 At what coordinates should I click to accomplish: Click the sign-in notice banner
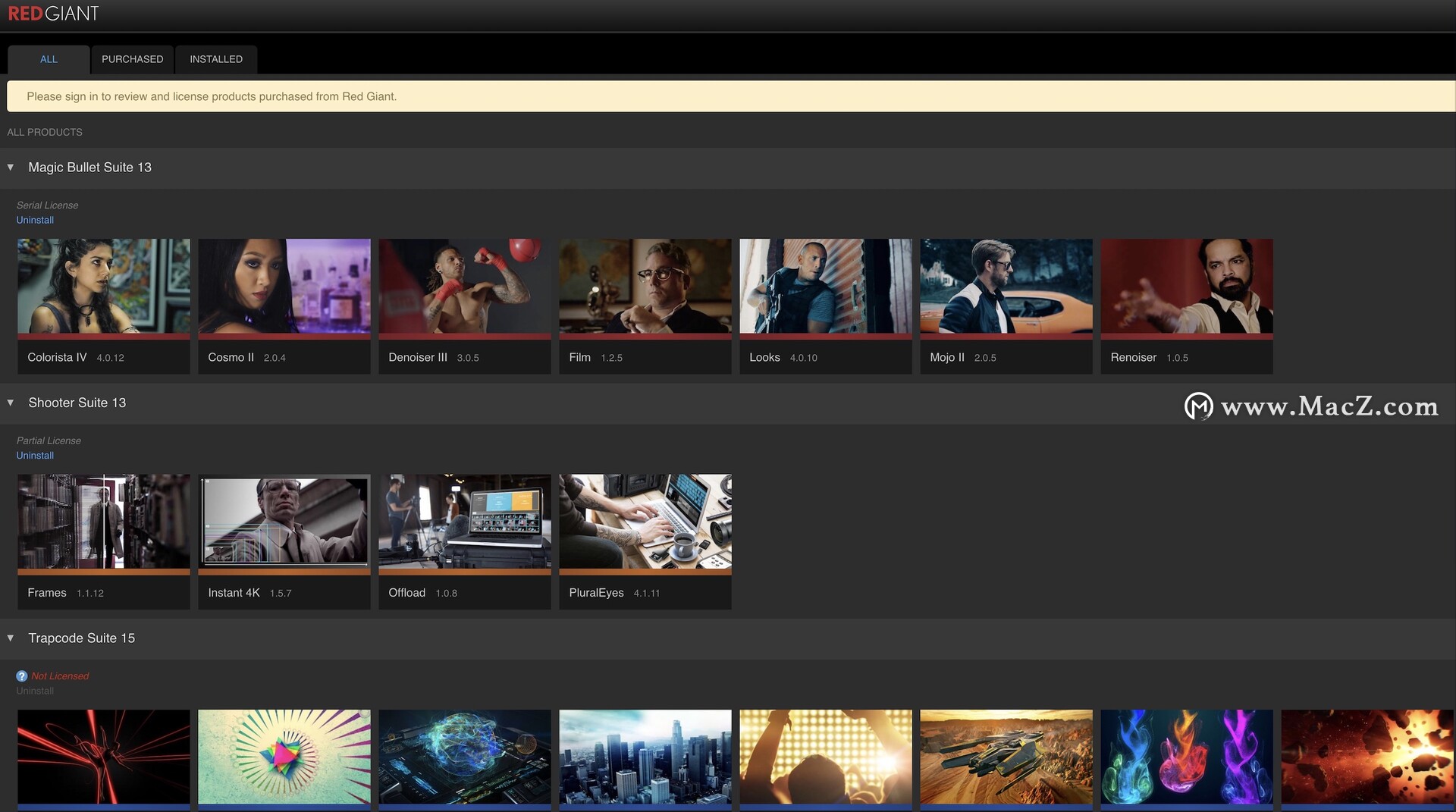click(x=731, y=96)
